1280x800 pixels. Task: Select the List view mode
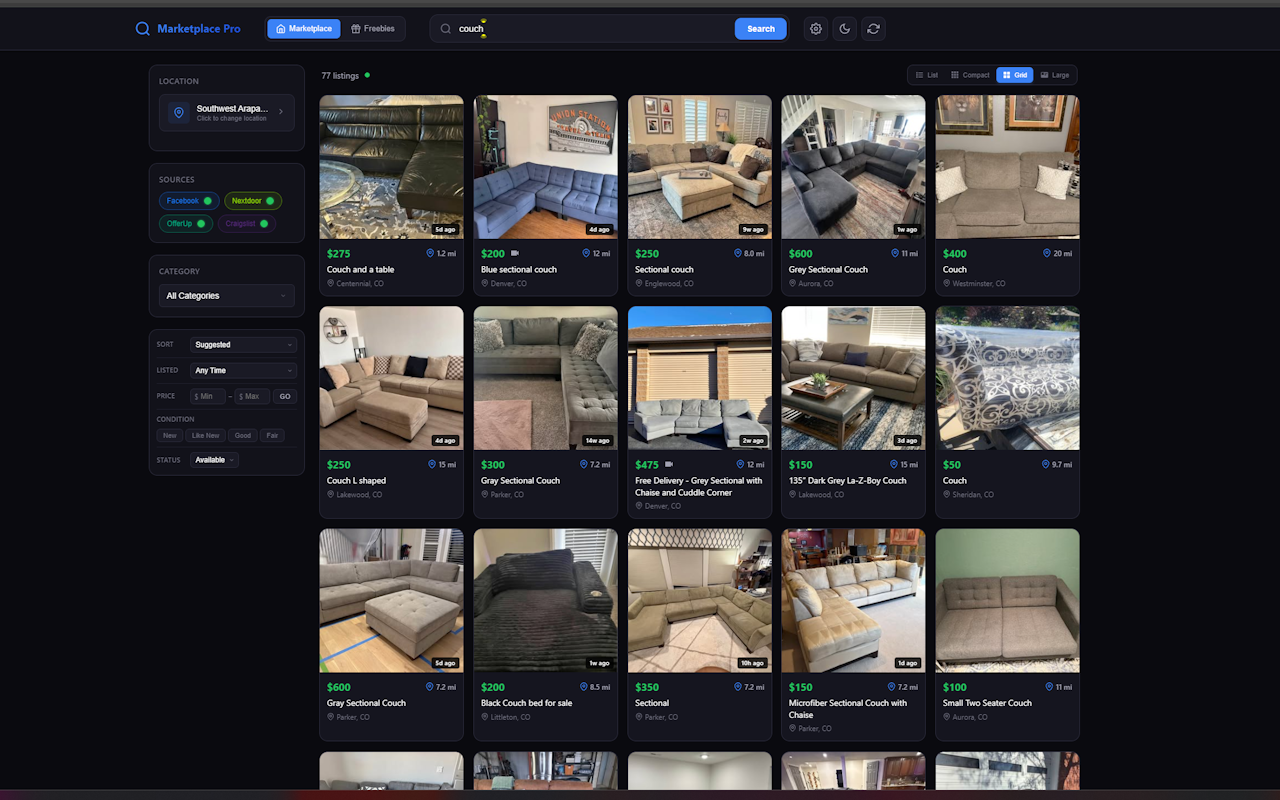click(927, 75)
